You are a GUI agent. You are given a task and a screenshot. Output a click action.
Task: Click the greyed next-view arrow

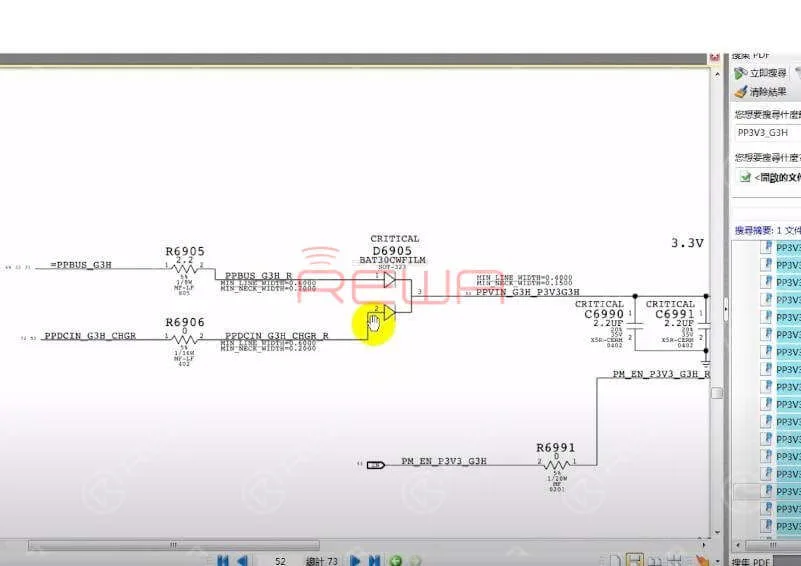415,560
